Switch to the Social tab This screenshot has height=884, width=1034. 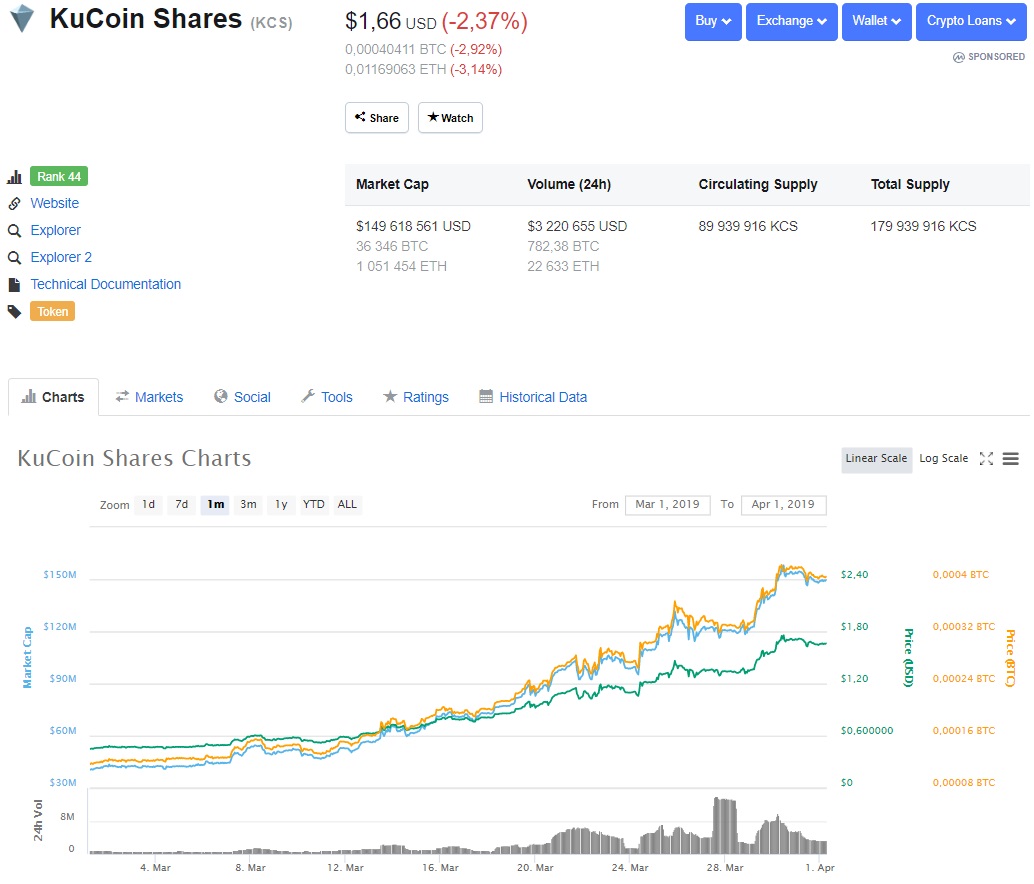(243, 397)
